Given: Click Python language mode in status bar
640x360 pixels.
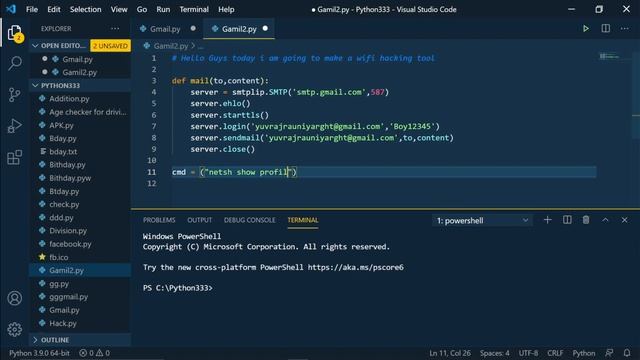Looking at the screenshot, I should [x=584, y=353].
